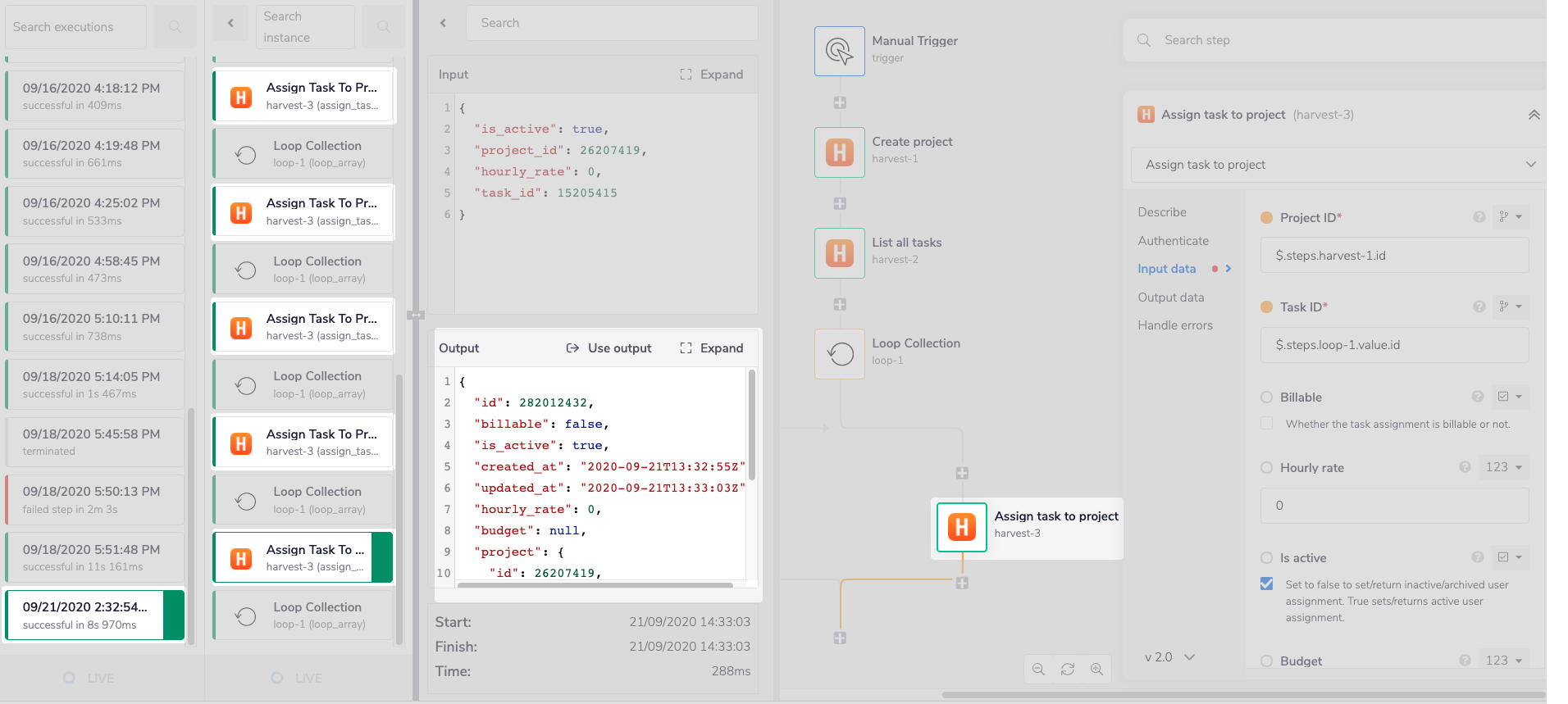The height and width of the screenshot is (704, 1568).
Task: Click the zoom out magnifier icon
Action: click(1038, 670)
